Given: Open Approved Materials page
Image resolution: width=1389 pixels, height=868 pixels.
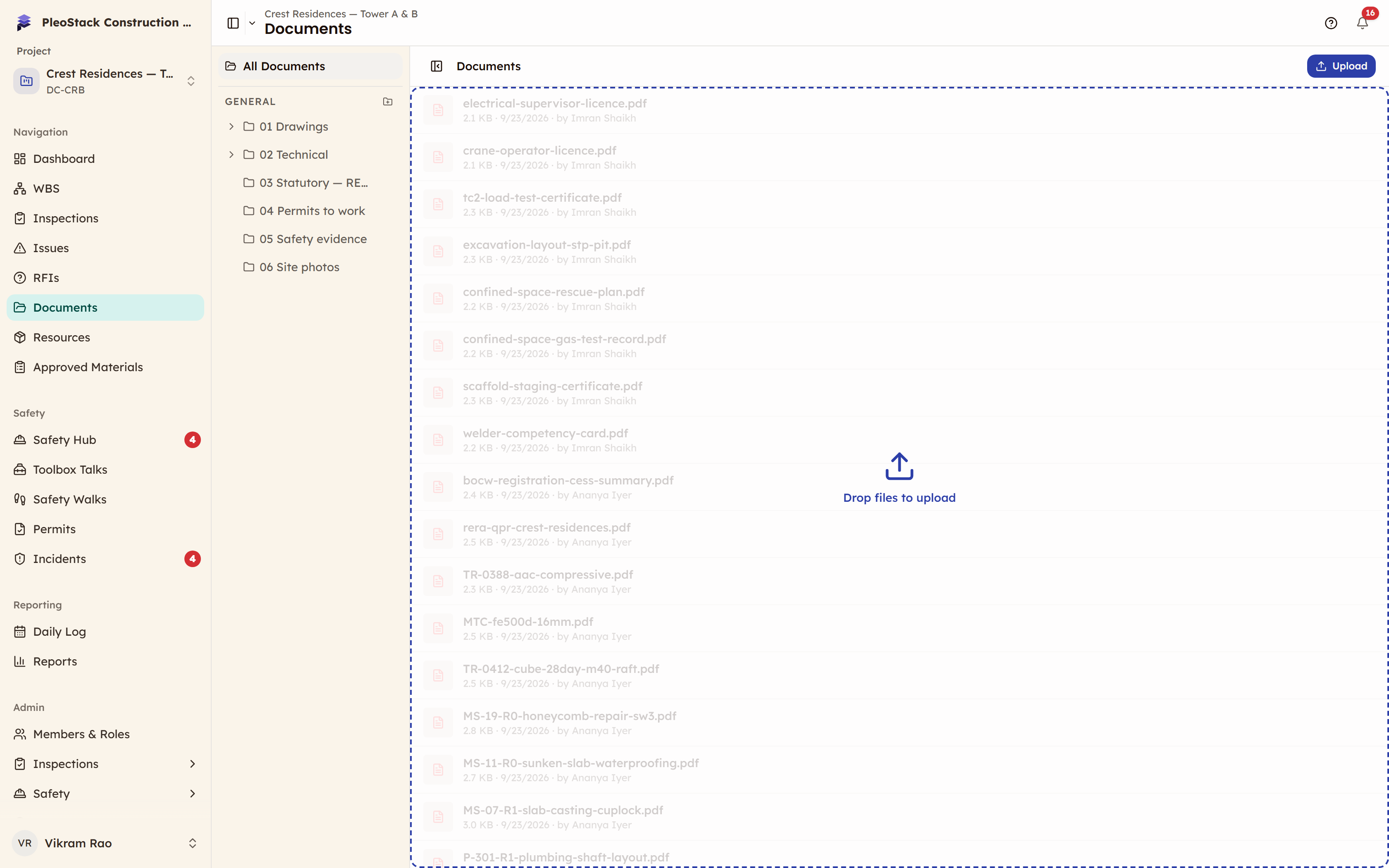Looking at the screenshot, I should (105, 367).
